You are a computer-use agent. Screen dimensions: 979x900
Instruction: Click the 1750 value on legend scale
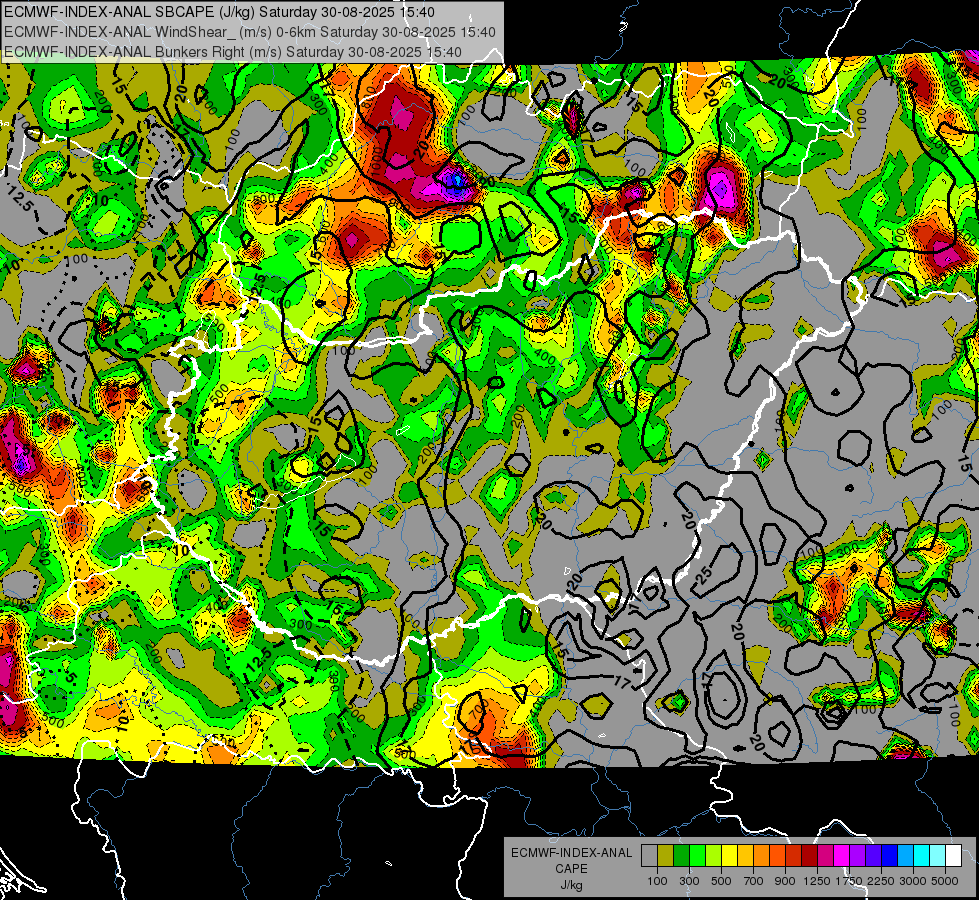[x=849, y=881]
